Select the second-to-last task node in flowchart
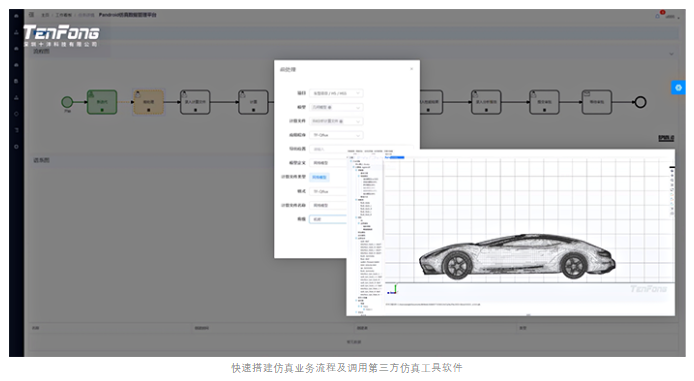 544,102
